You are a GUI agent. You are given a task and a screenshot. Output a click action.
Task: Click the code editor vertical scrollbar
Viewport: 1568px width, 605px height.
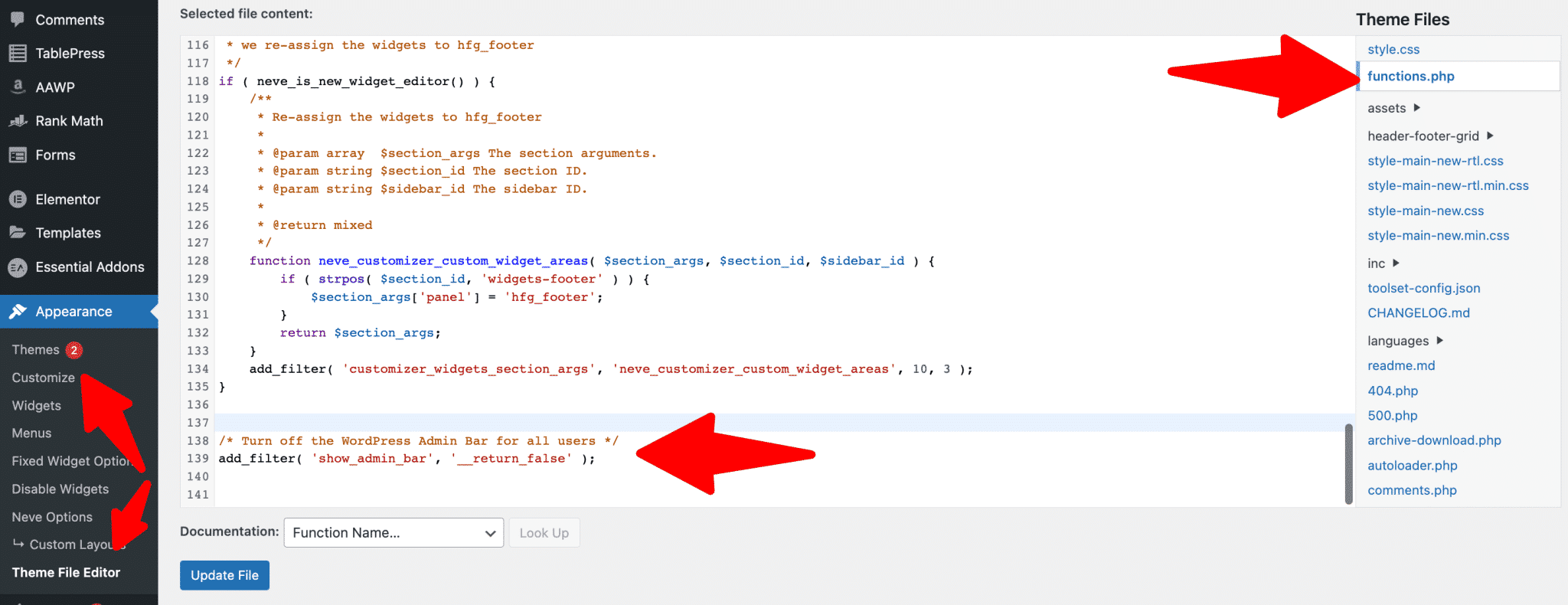[x=1348, y=464]
